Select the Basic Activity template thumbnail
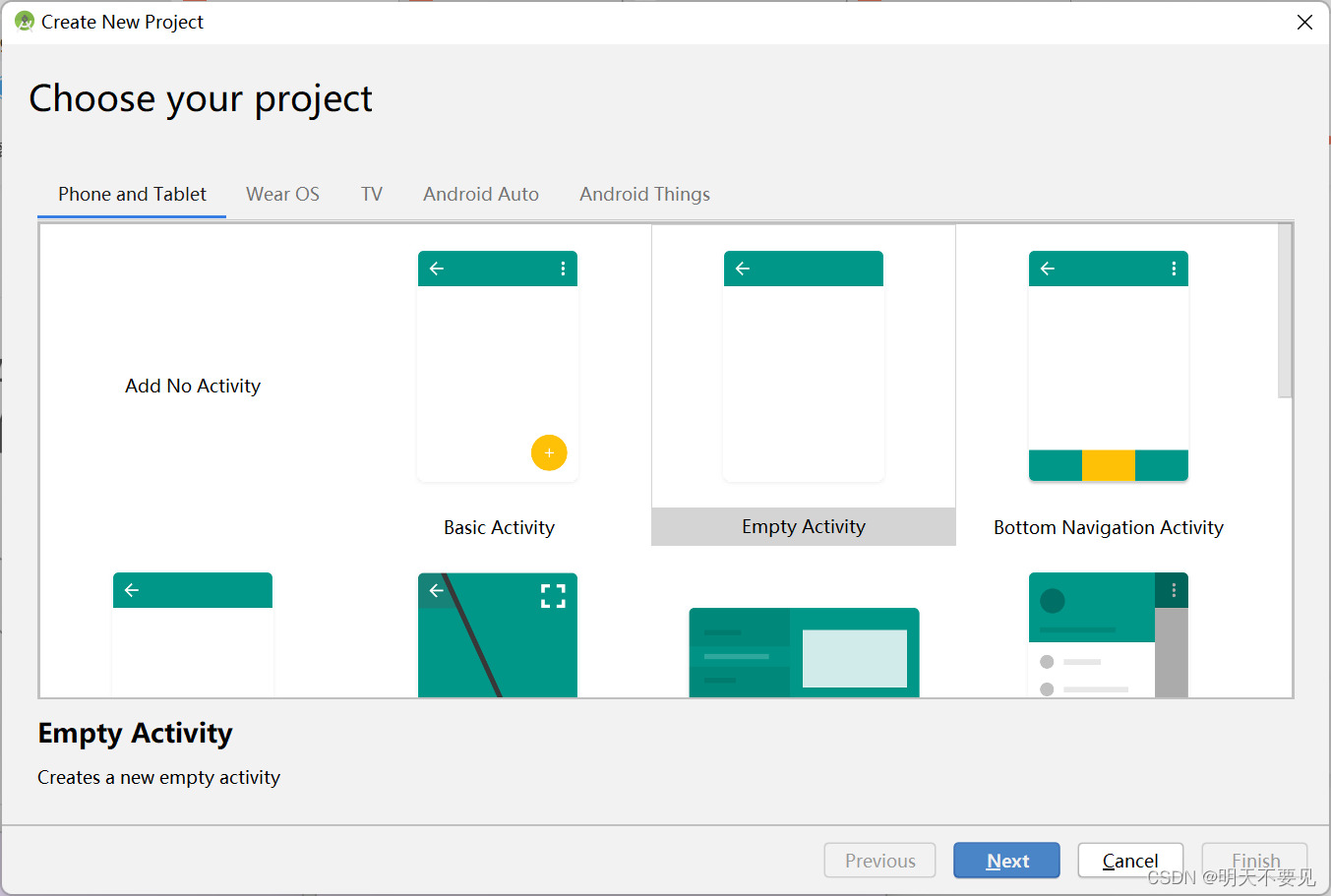1331x896 pixels. click(498, 366)
